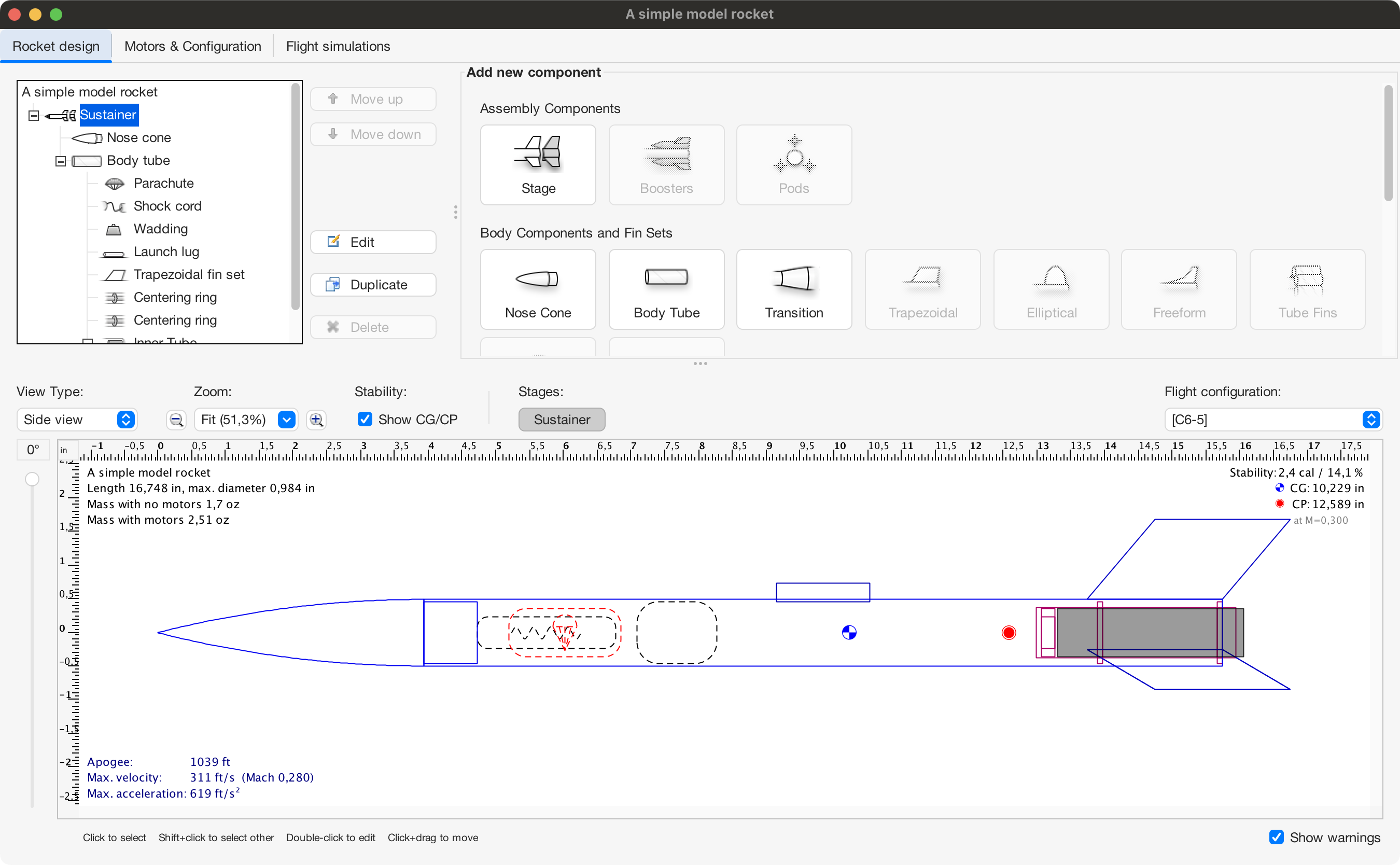Open the Flight configuration dropdown
This screenshot has height=865, width=1400.
1273,420
